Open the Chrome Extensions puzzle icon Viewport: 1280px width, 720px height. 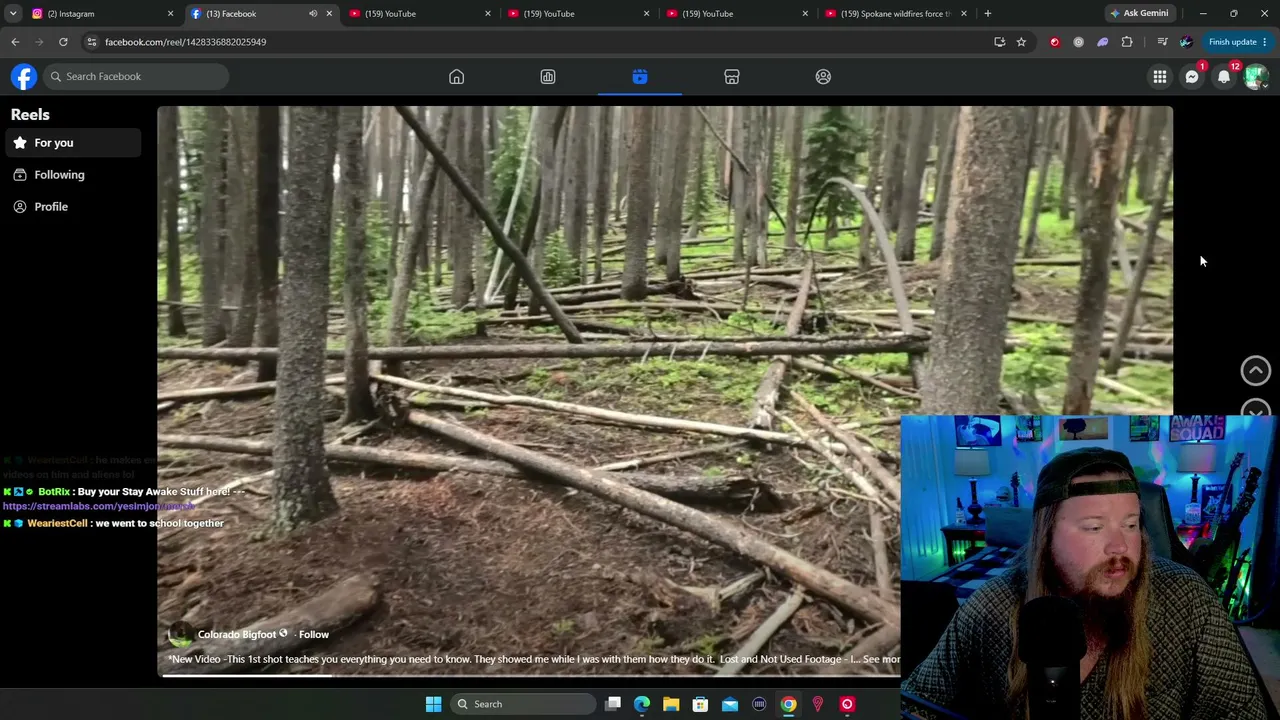[x=1127, y=42]
